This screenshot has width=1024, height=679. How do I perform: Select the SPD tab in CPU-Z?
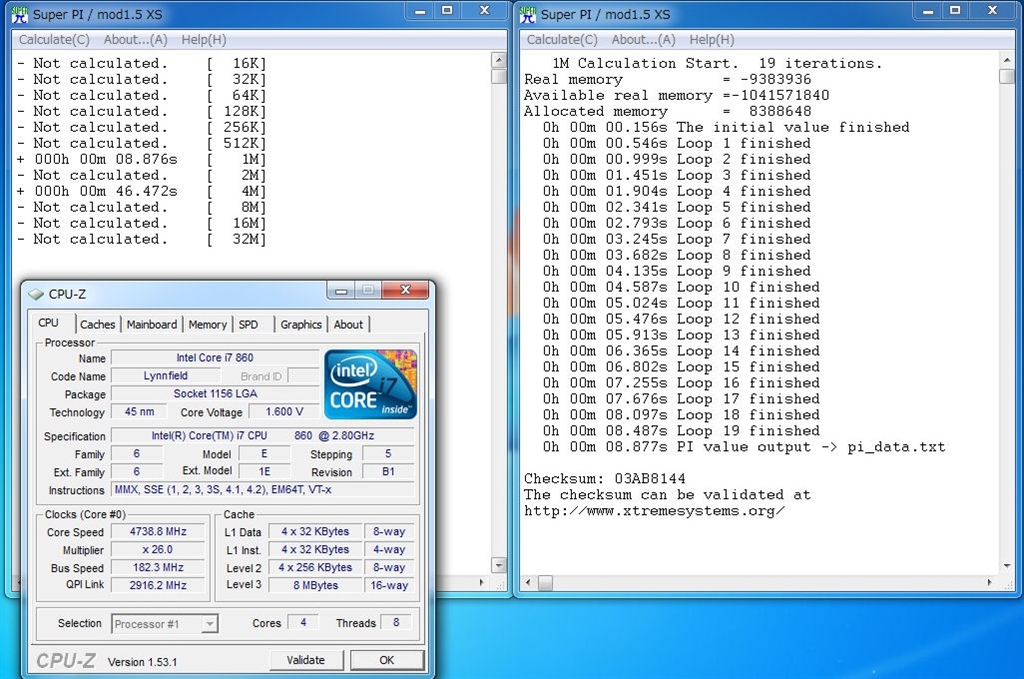click(248, 324)
